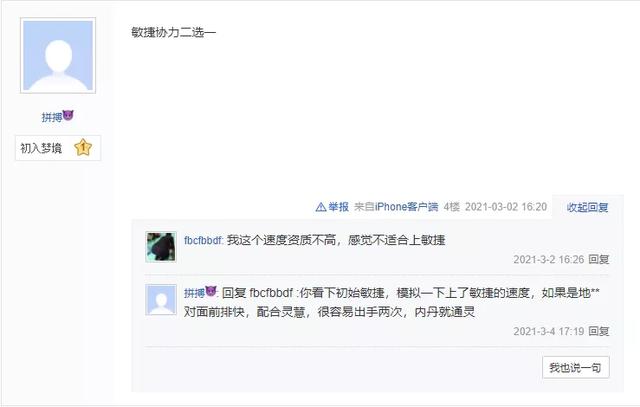Screen dimensions: 640x407
Task: Collapse replies with 收起回复
Action: click(587, 207)
